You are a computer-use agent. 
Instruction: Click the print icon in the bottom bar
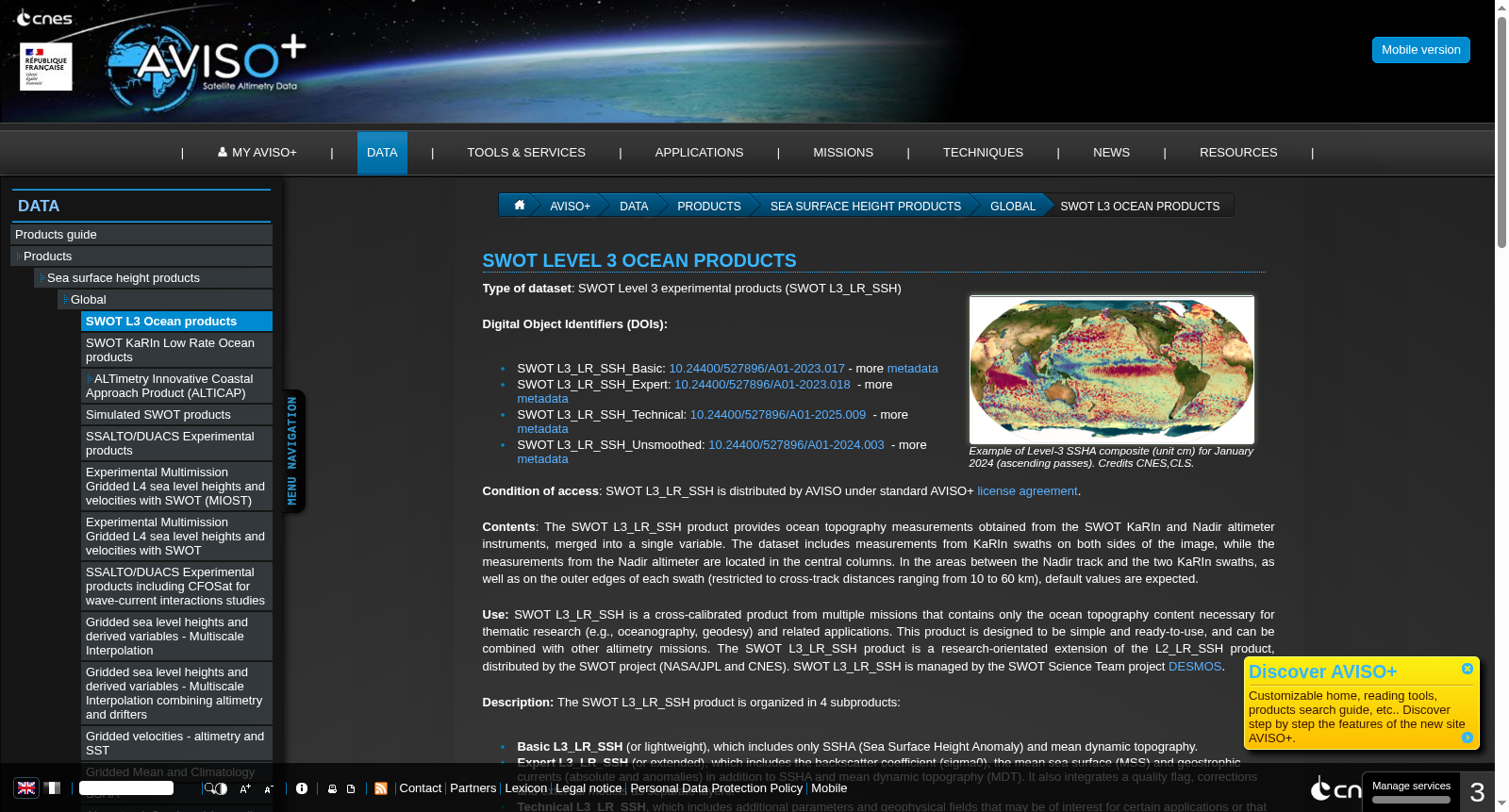(332, 788)
